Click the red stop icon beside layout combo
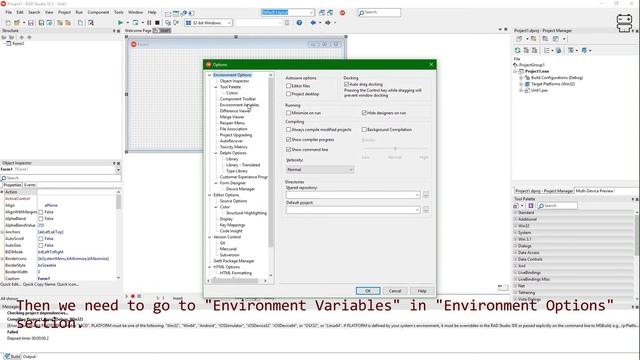The width and height of the screenshot is (640, 360). point(342,13)
